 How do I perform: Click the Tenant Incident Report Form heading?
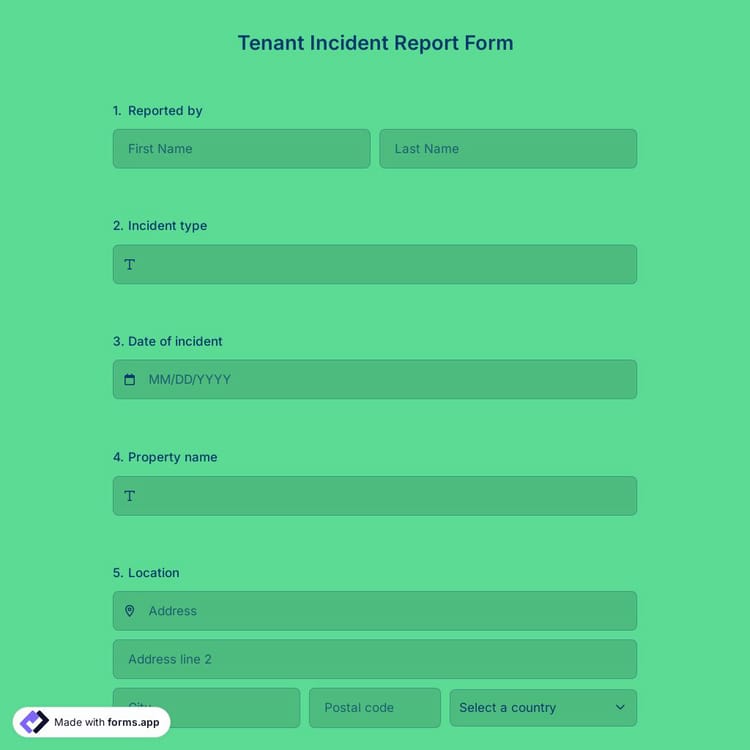[x=375, y=43]
